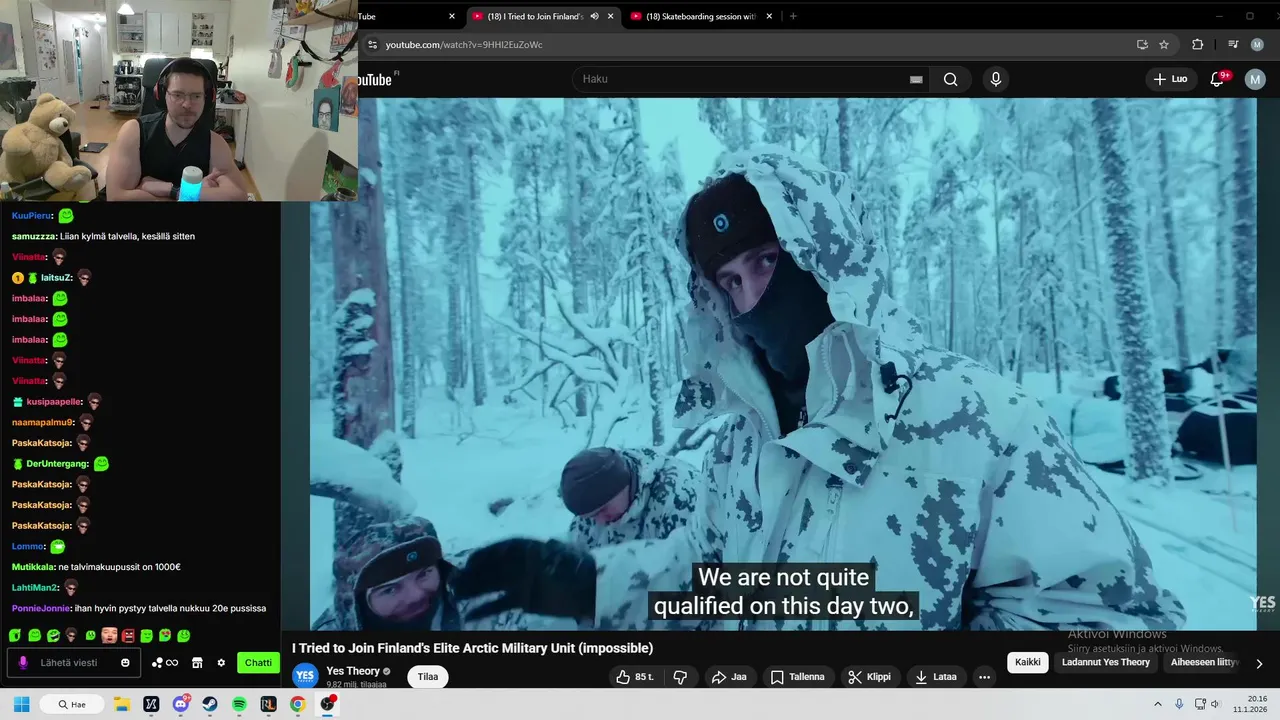Open Yes Theory channel name link

(353, 671)
